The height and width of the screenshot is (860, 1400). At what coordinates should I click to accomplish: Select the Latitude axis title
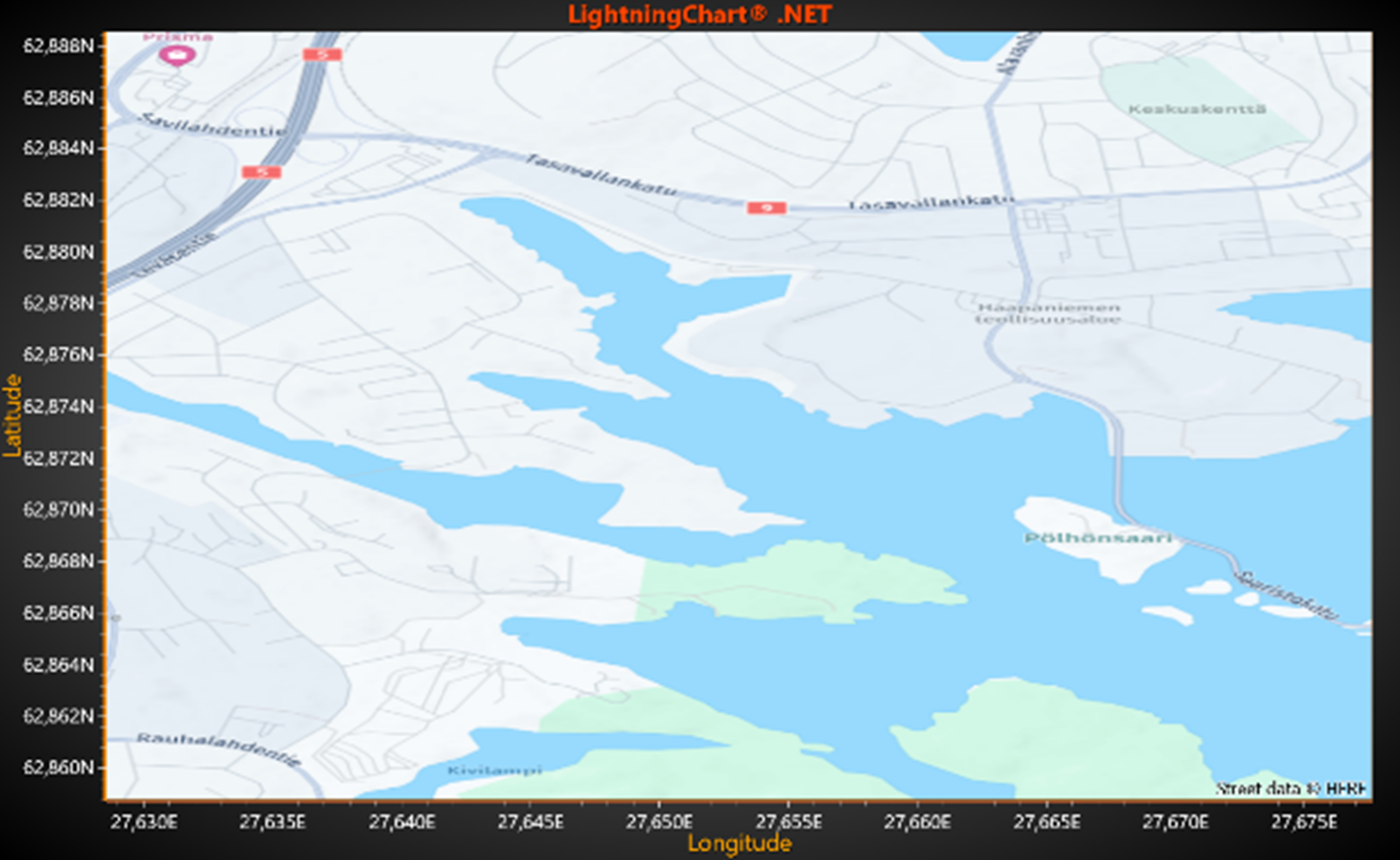[11, 415]
